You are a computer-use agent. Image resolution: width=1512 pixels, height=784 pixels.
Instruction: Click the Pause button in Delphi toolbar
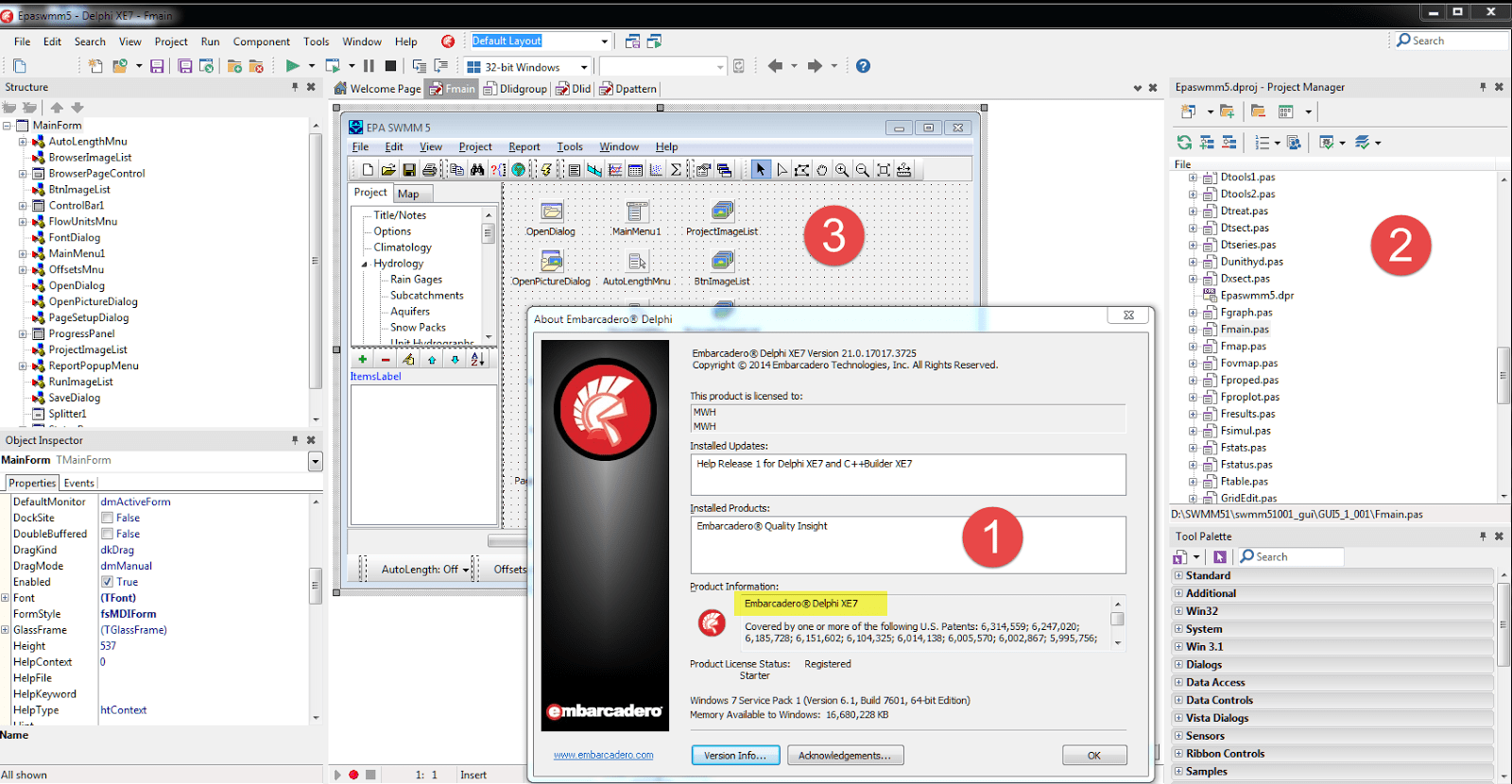[x=369, y=66]
